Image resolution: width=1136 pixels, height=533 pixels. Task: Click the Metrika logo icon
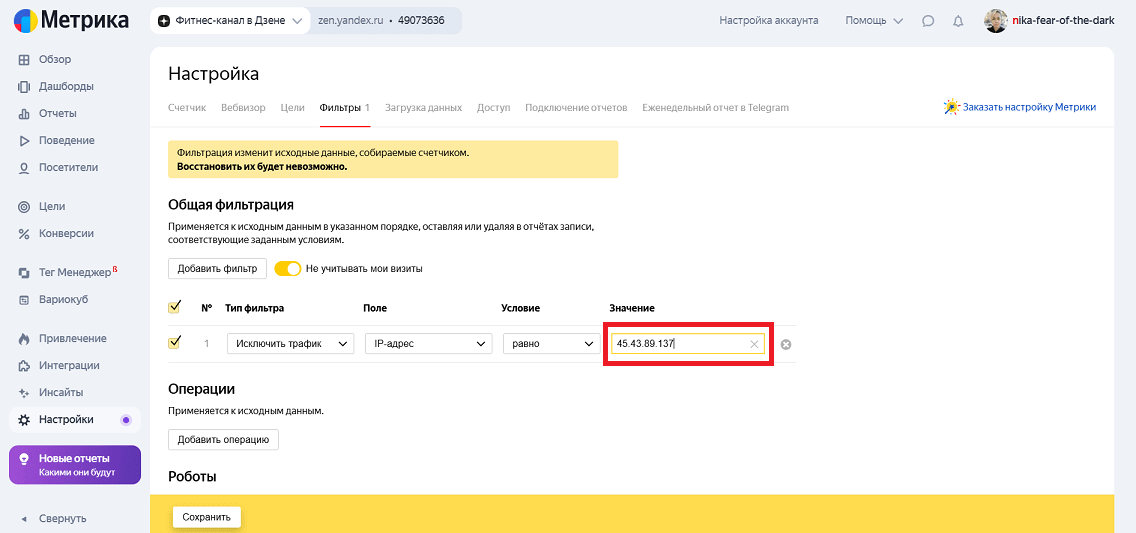pos(25,21)
